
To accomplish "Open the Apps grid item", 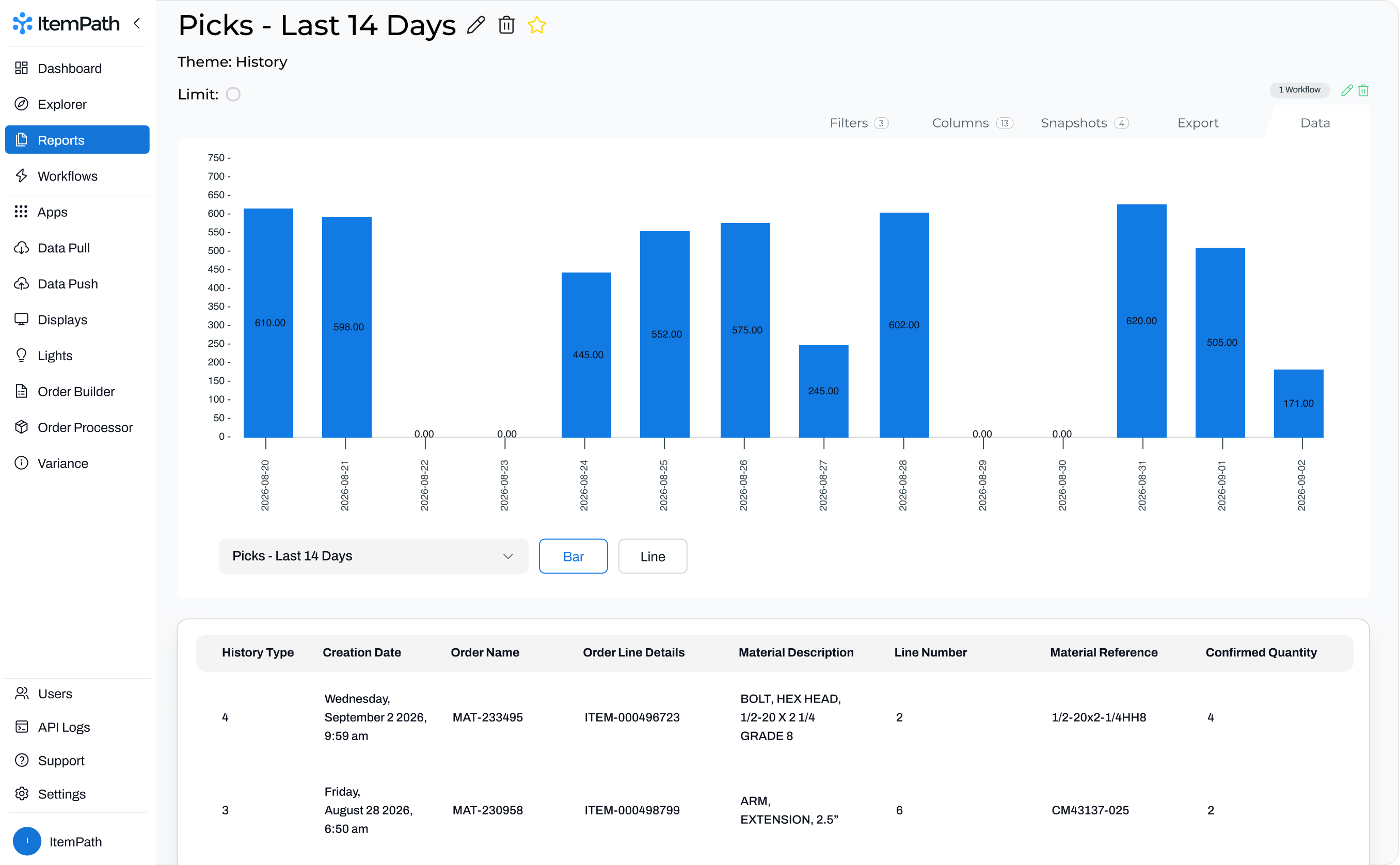I will (77, 212).
